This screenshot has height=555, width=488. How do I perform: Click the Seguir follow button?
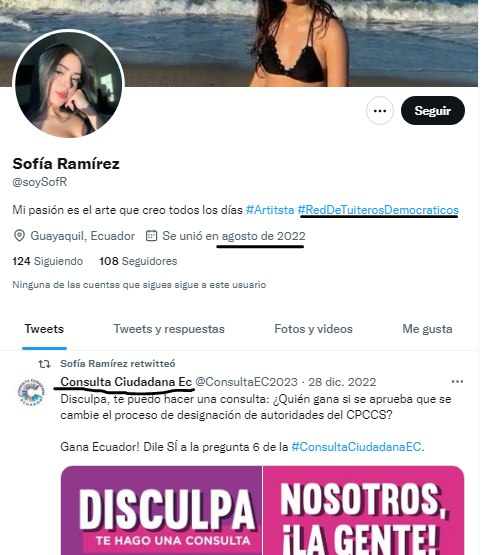click(x=432, y=111)
